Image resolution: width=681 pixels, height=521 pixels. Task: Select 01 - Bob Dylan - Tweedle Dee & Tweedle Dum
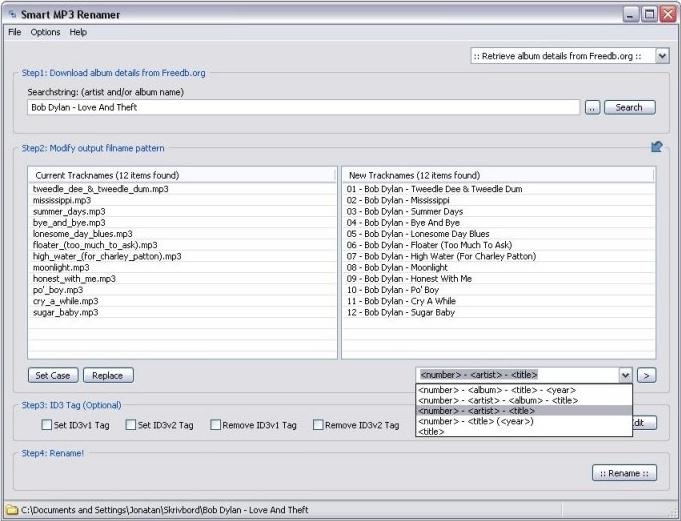498,189
